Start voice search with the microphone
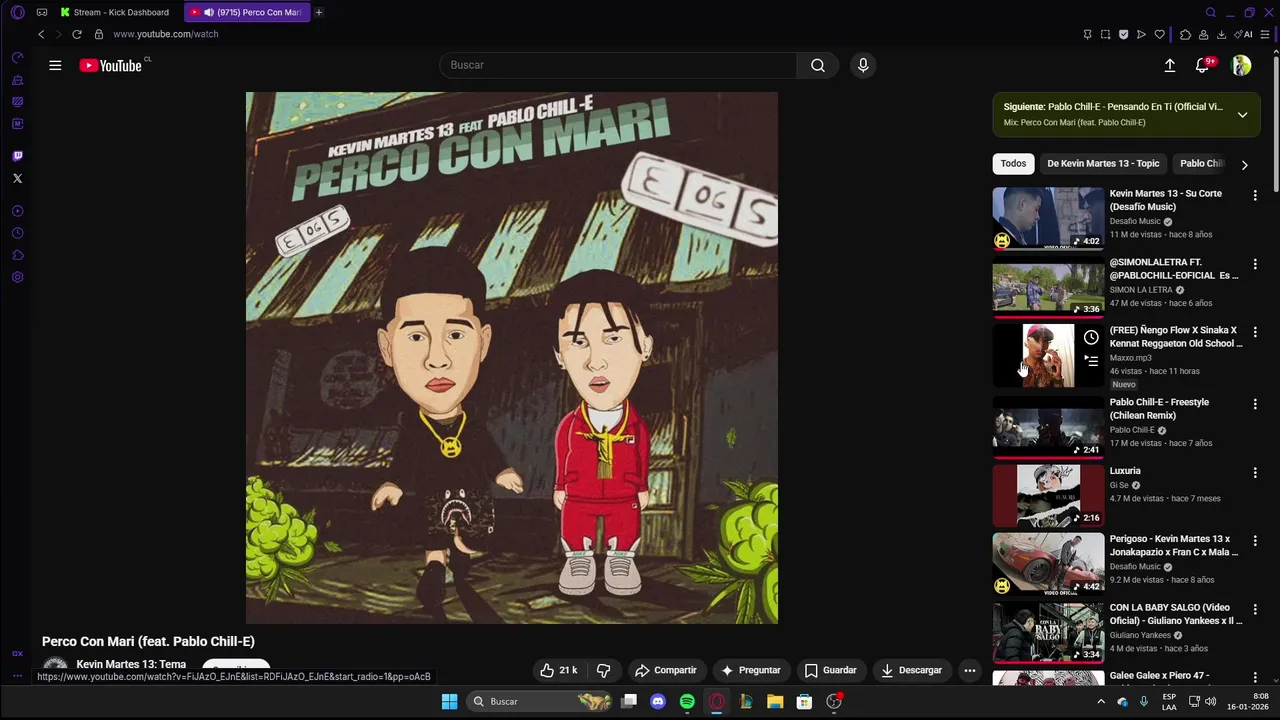 click(x=863, y=65)
